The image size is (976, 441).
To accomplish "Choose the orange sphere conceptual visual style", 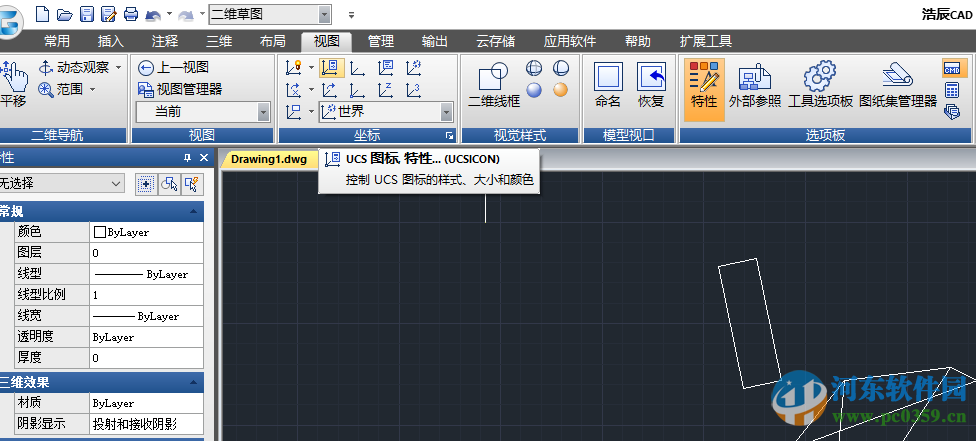I will (x=561, y=90).
